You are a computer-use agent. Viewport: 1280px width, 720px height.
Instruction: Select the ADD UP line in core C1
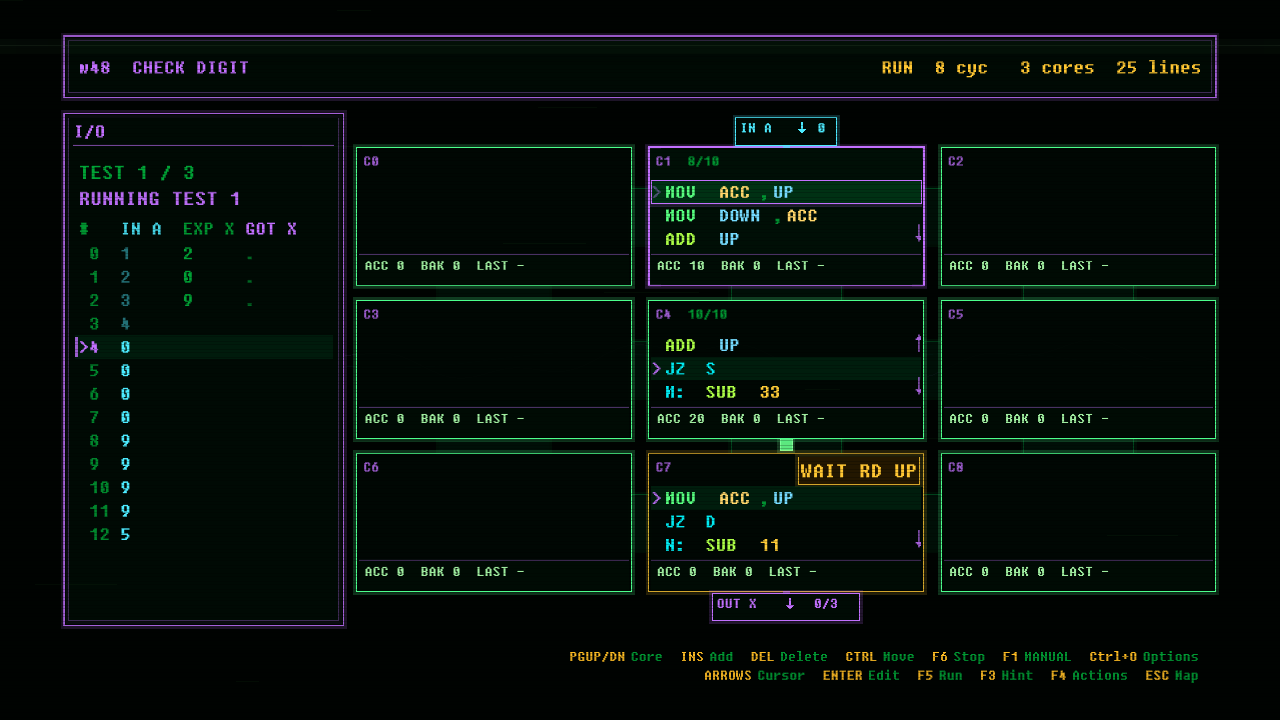[x=786, y=239]
